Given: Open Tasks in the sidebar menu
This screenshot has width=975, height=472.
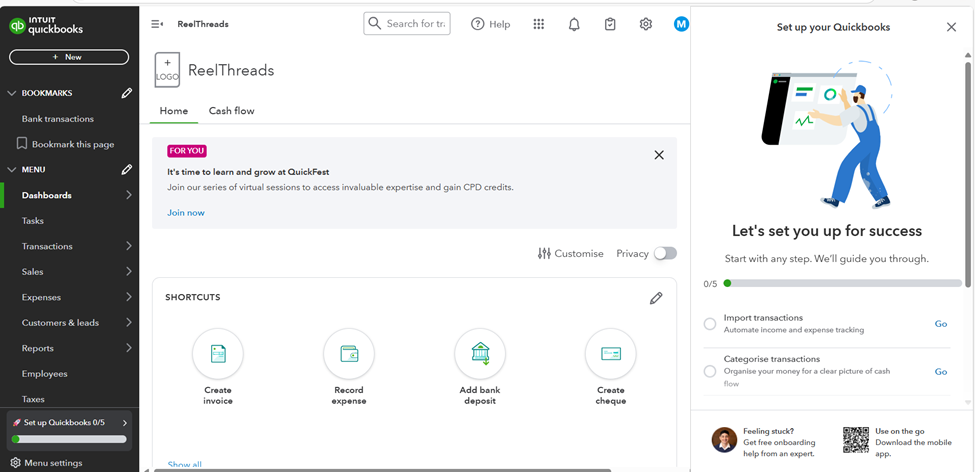Looking at the screenshot, I should (x=32, y=221).
